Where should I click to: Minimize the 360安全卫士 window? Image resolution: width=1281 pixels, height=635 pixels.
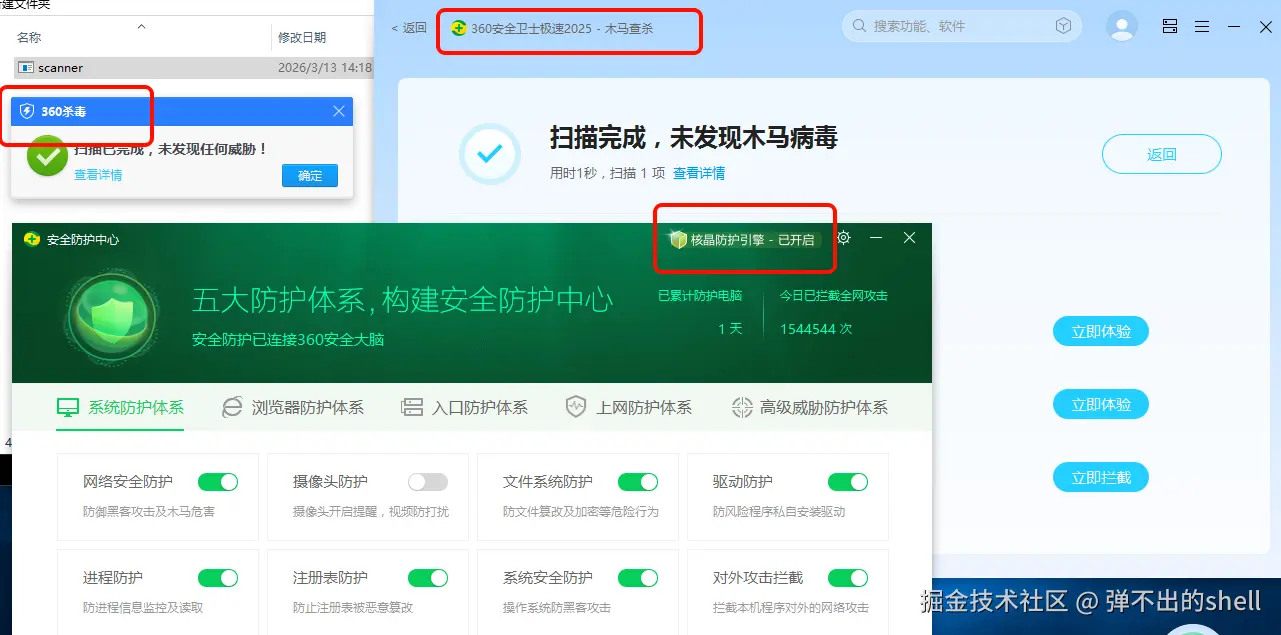pos(1234,27)
